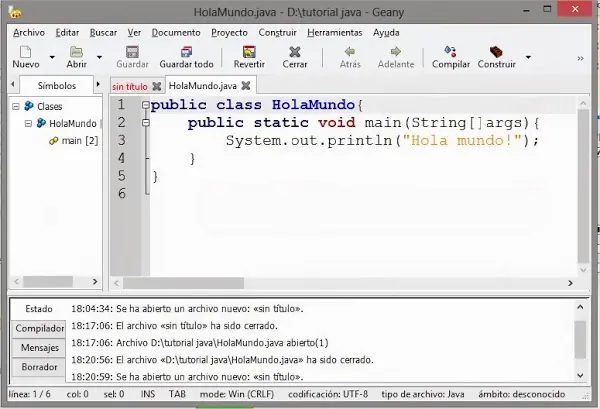Select the Borrador tab
The height and width of the screenshot is (409, 600).
point(39,367)
